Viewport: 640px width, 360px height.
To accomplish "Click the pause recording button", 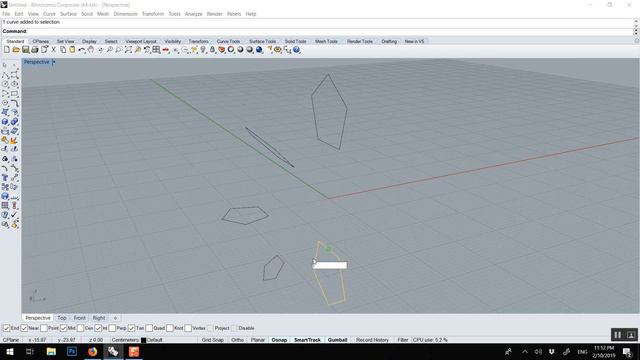I will [618, 335].
